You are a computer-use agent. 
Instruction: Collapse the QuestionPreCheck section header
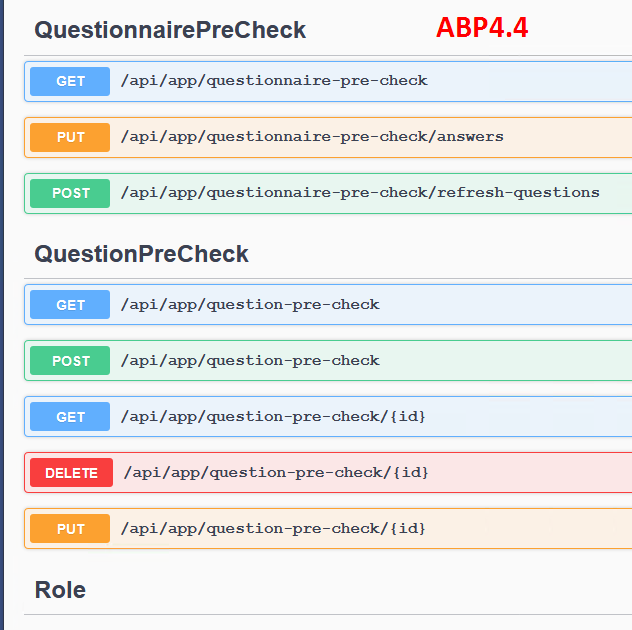pos(141,254)
